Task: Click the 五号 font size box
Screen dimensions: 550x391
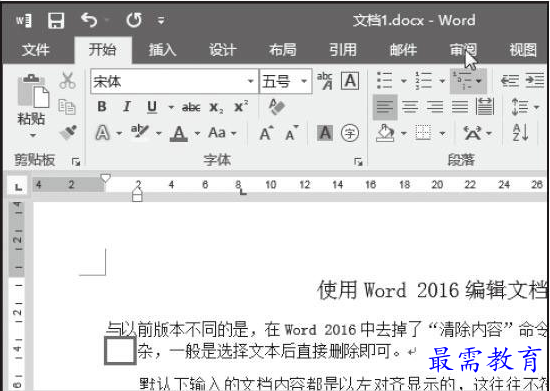Action: point(280,81)
